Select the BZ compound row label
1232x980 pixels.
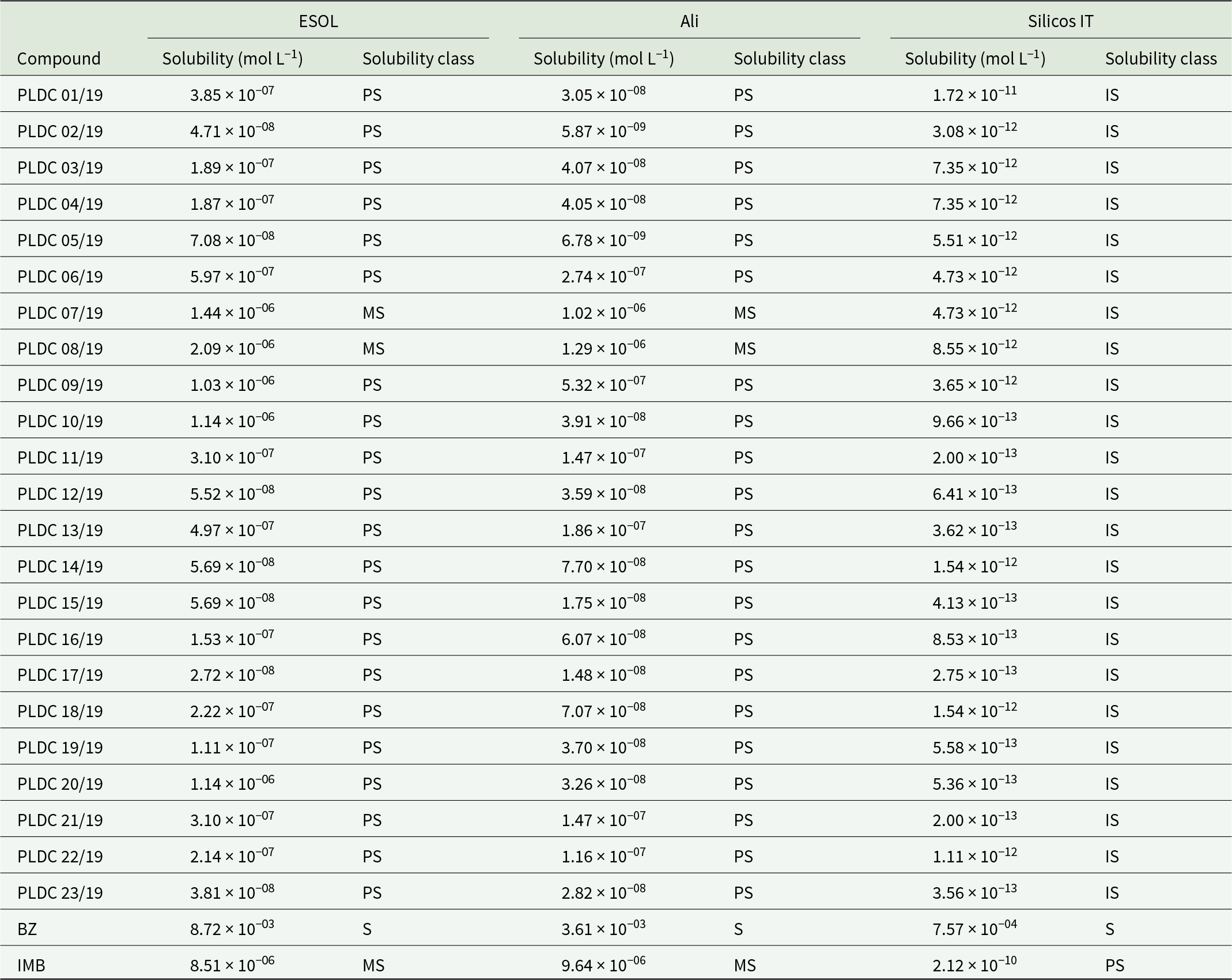pos(27,929)
